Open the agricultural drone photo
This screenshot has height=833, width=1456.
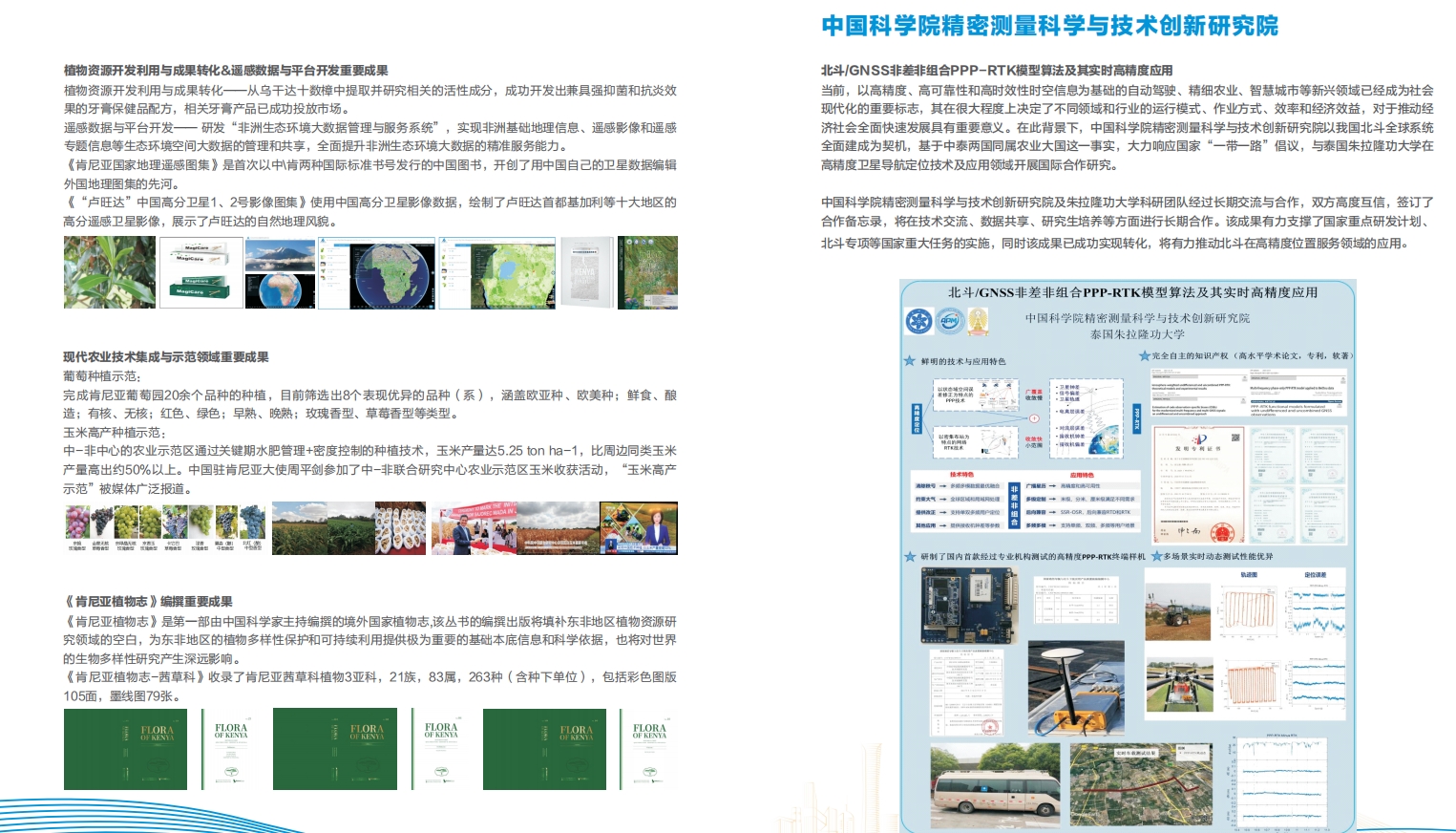tap(1178, 686)
